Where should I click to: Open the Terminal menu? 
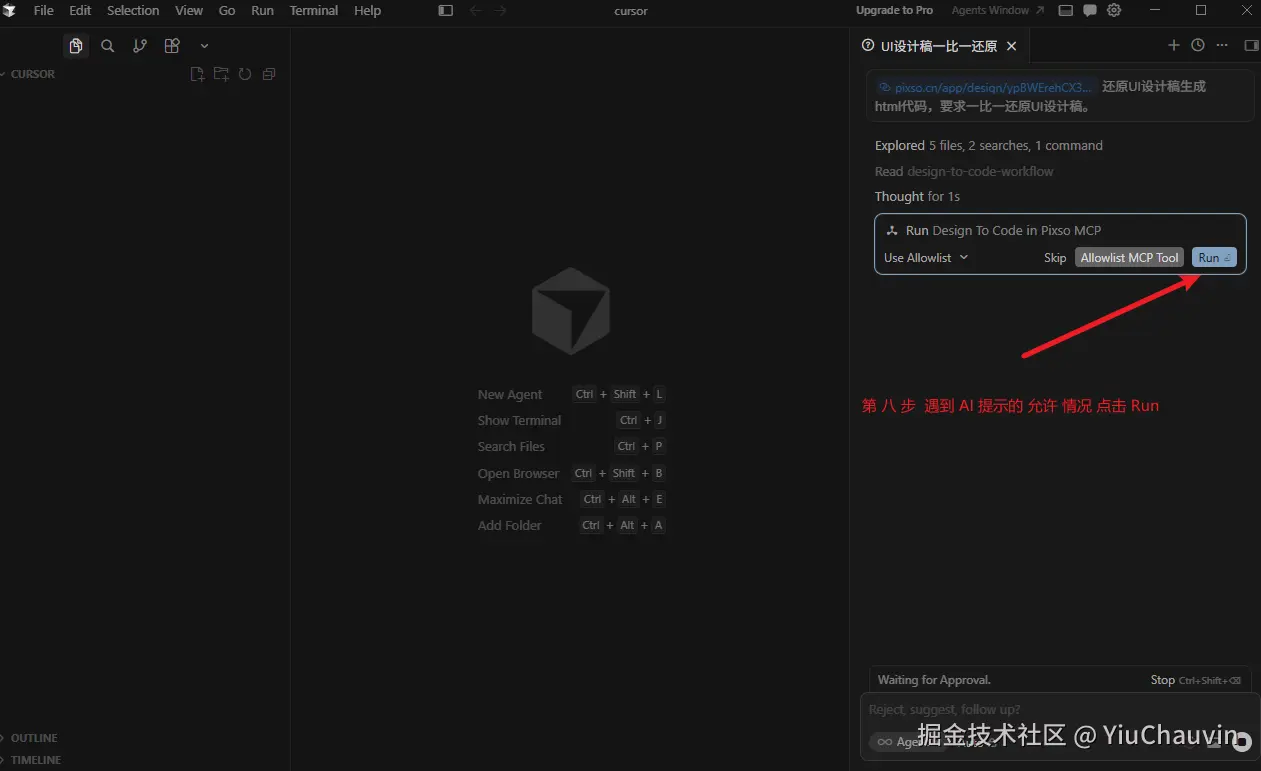coord(314,10)
